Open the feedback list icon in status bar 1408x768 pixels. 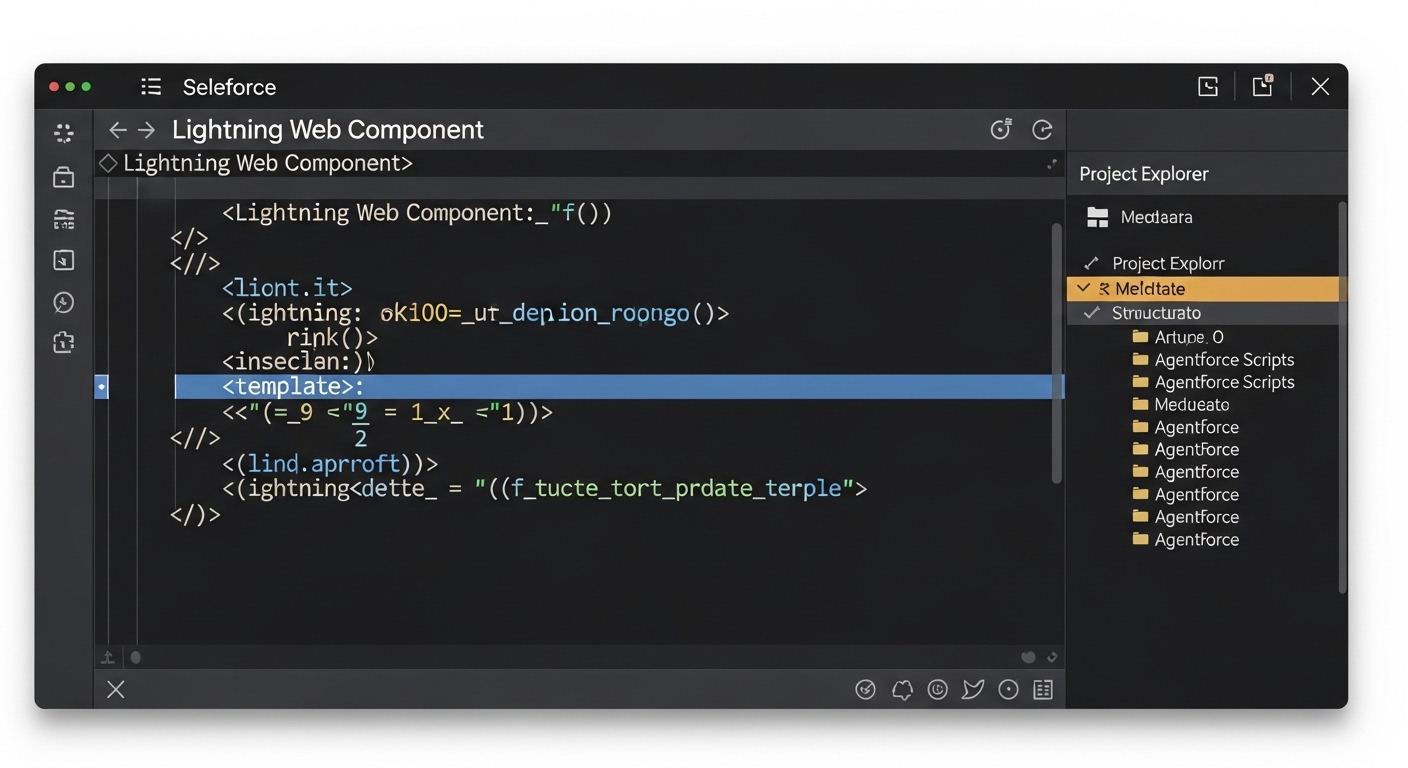pyautogui.click(x=1041, y=689)
